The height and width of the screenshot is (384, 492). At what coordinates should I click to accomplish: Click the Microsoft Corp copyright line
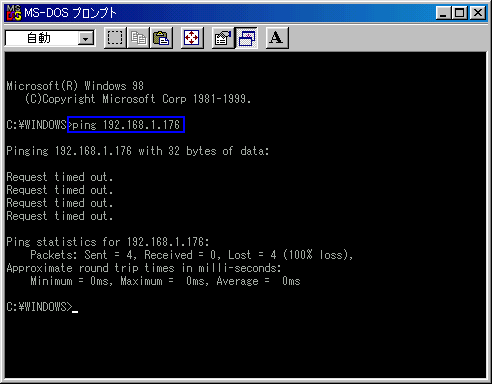point(138,99)
